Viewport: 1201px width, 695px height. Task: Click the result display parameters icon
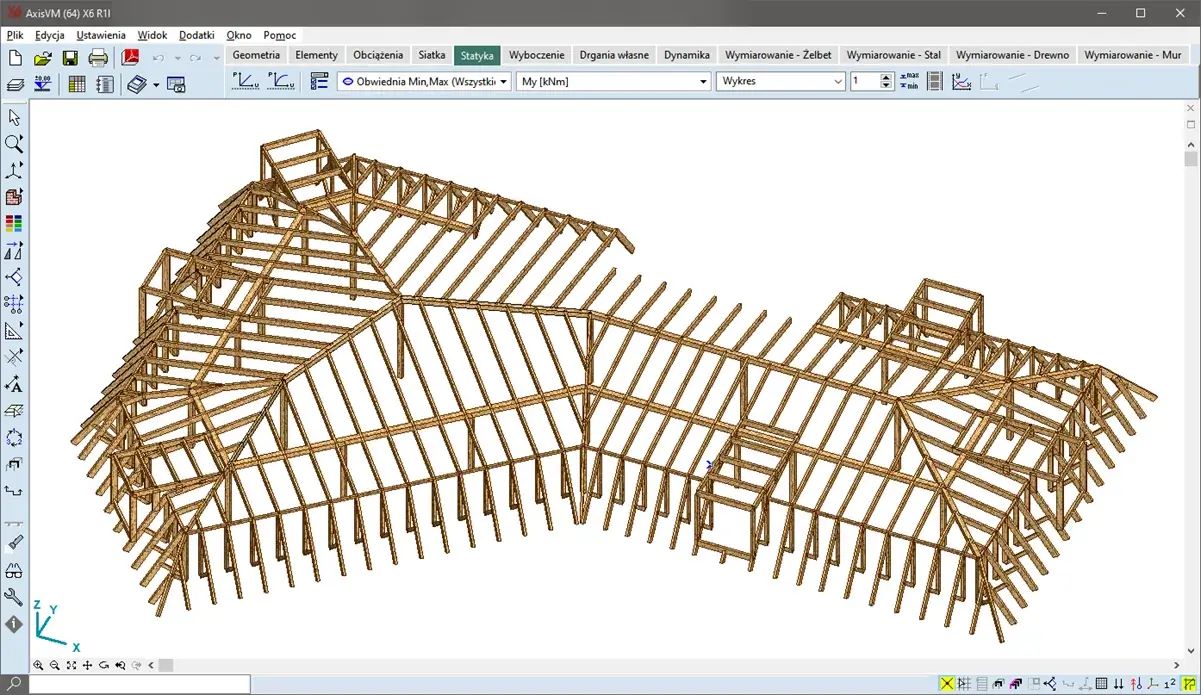319,82
